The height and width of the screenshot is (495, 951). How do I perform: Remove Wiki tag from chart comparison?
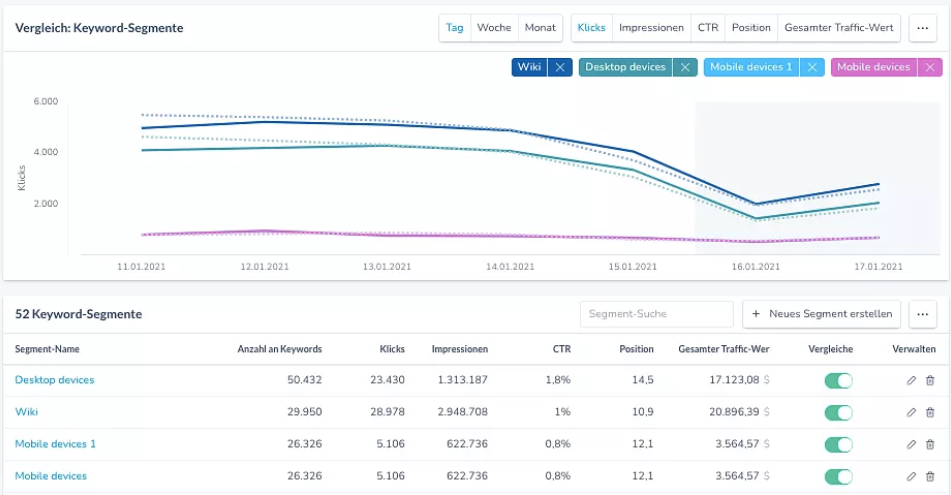point(560,67)
